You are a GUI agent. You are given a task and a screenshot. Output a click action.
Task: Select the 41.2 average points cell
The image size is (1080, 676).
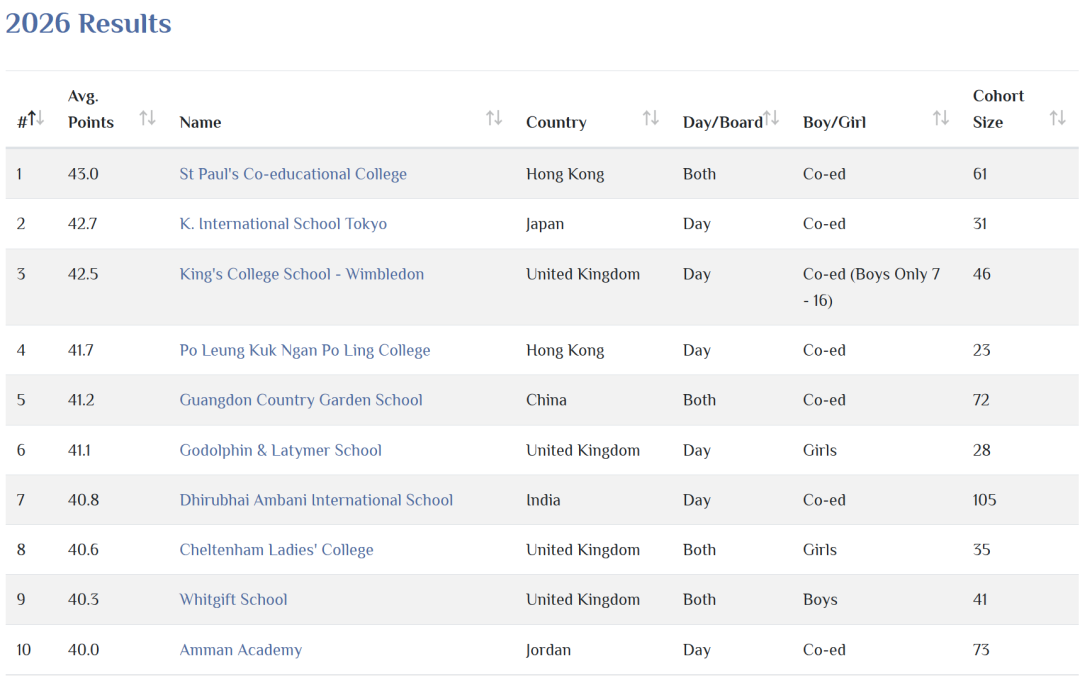tap(81, 400)
